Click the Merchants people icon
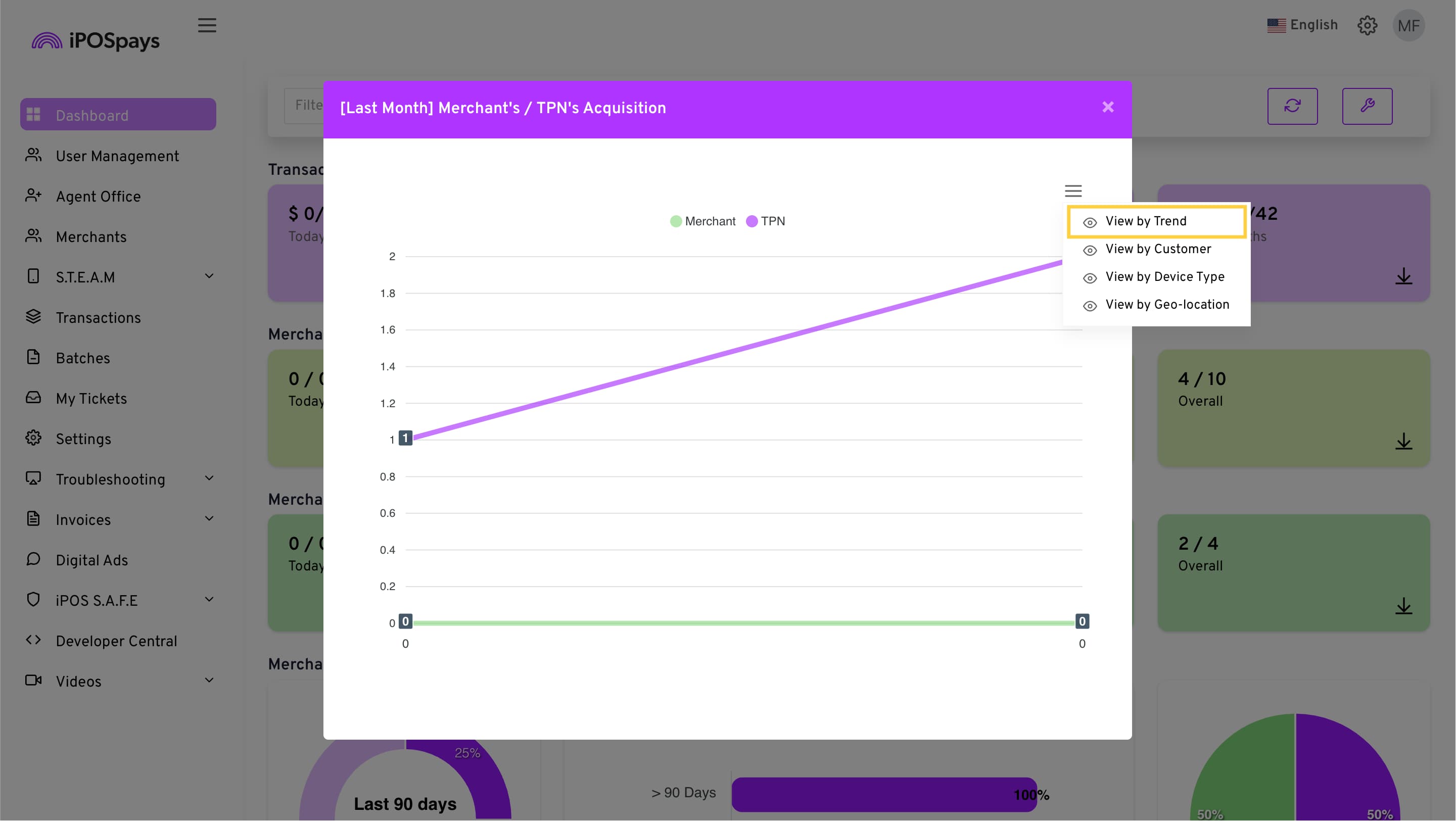 33,236
